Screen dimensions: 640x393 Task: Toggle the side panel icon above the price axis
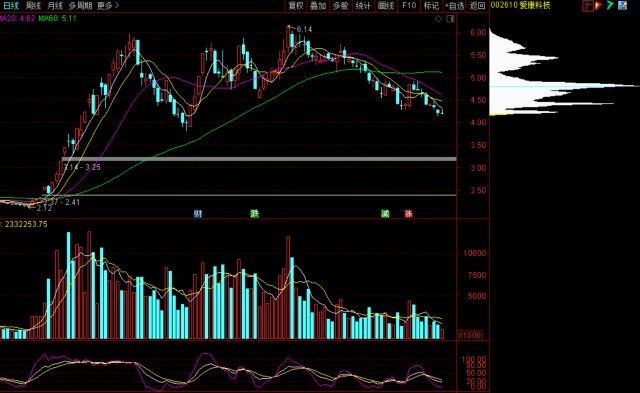pyautogui.click(x=450, y=19)
